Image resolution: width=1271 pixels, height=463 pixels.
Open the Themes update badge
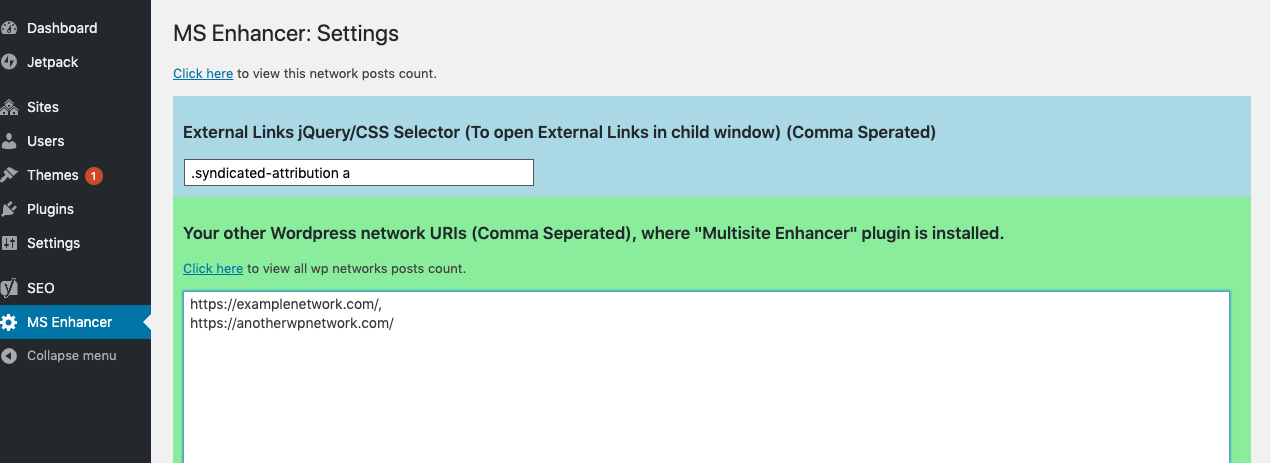point(94,175)
